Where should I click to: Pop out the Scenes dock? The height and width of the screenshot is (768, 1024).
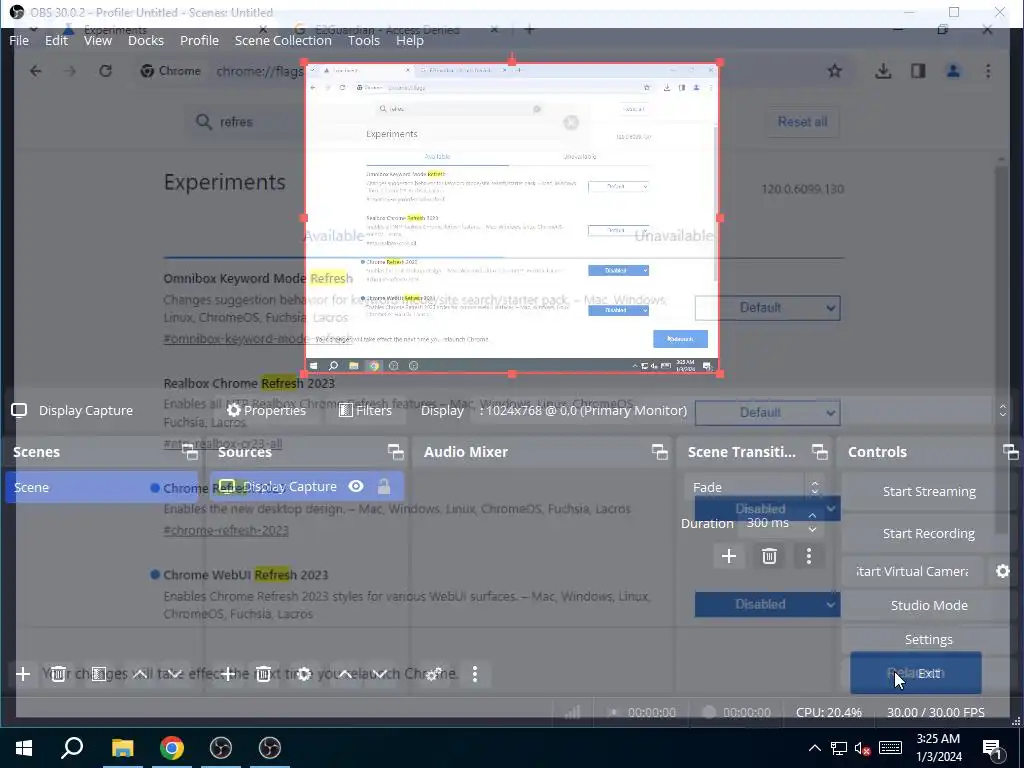click(x=190, y=452)
